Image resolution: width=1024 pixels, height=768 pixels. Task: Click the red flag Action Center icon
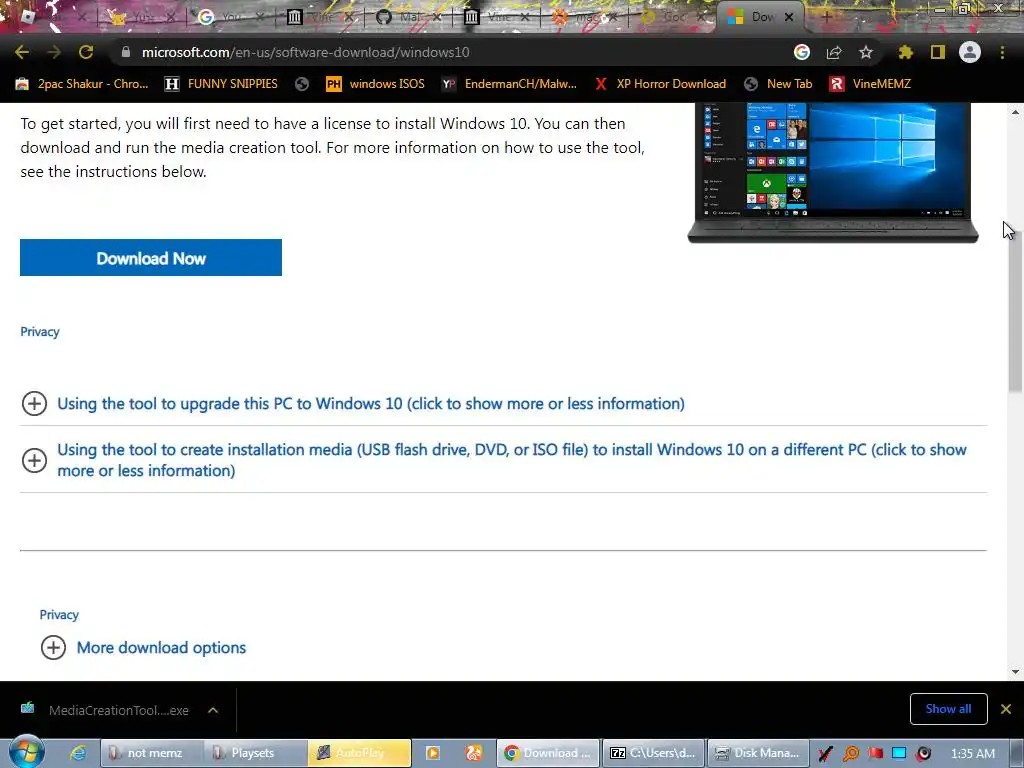click(x=875, y=754)
